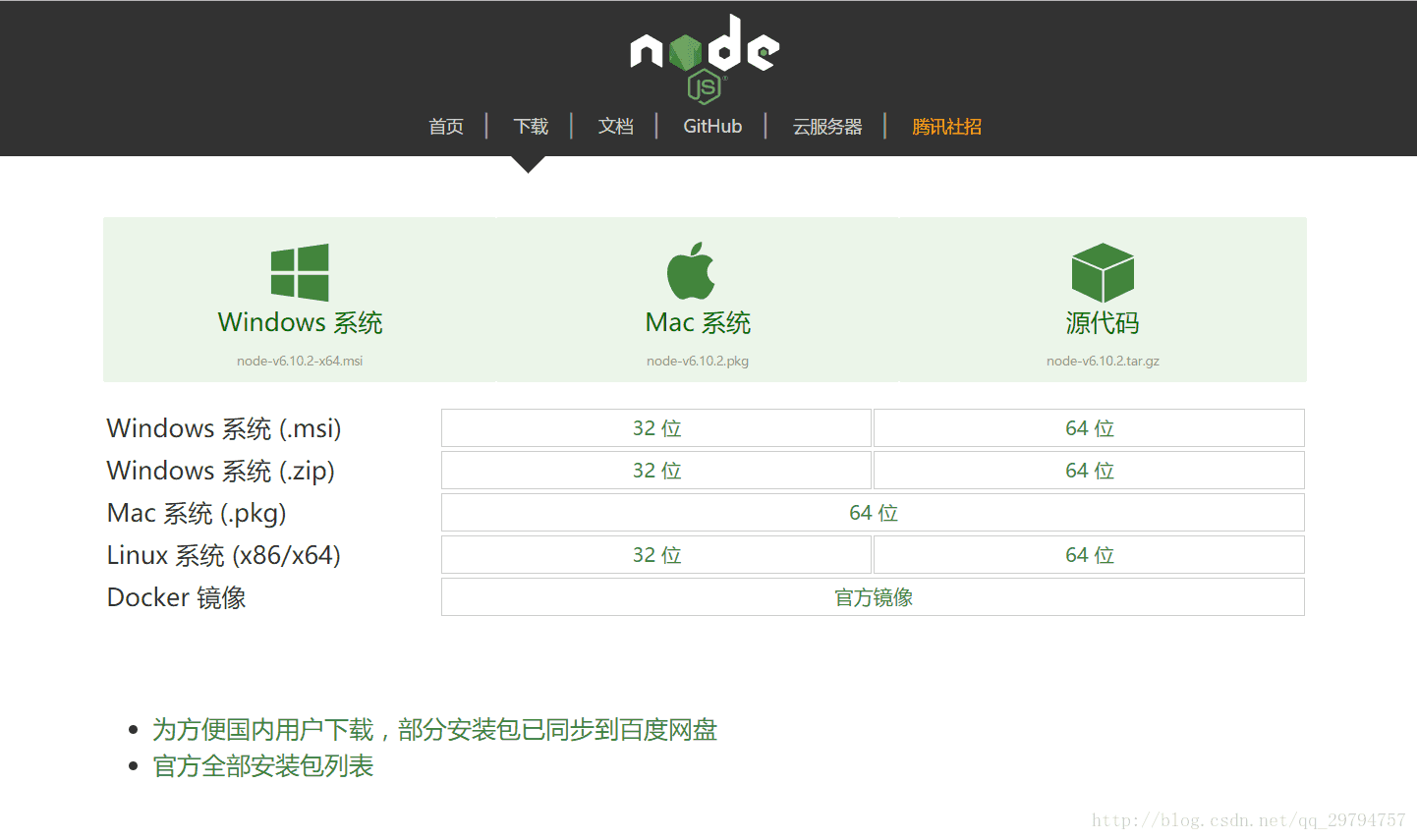The height and width of the screenshot is (840, 1417).
Task: Choose 64 位 for Linux x86/x64
Action: point(1089,555)
